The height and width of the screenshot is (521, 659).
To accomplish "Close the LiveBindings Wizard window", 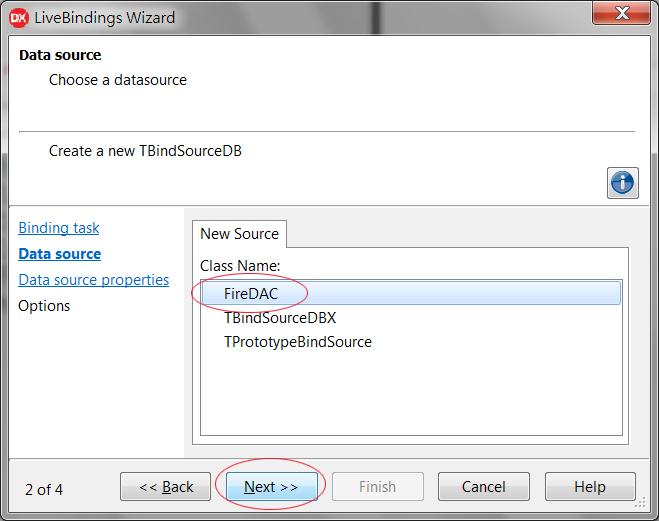I will coord(621,13).
